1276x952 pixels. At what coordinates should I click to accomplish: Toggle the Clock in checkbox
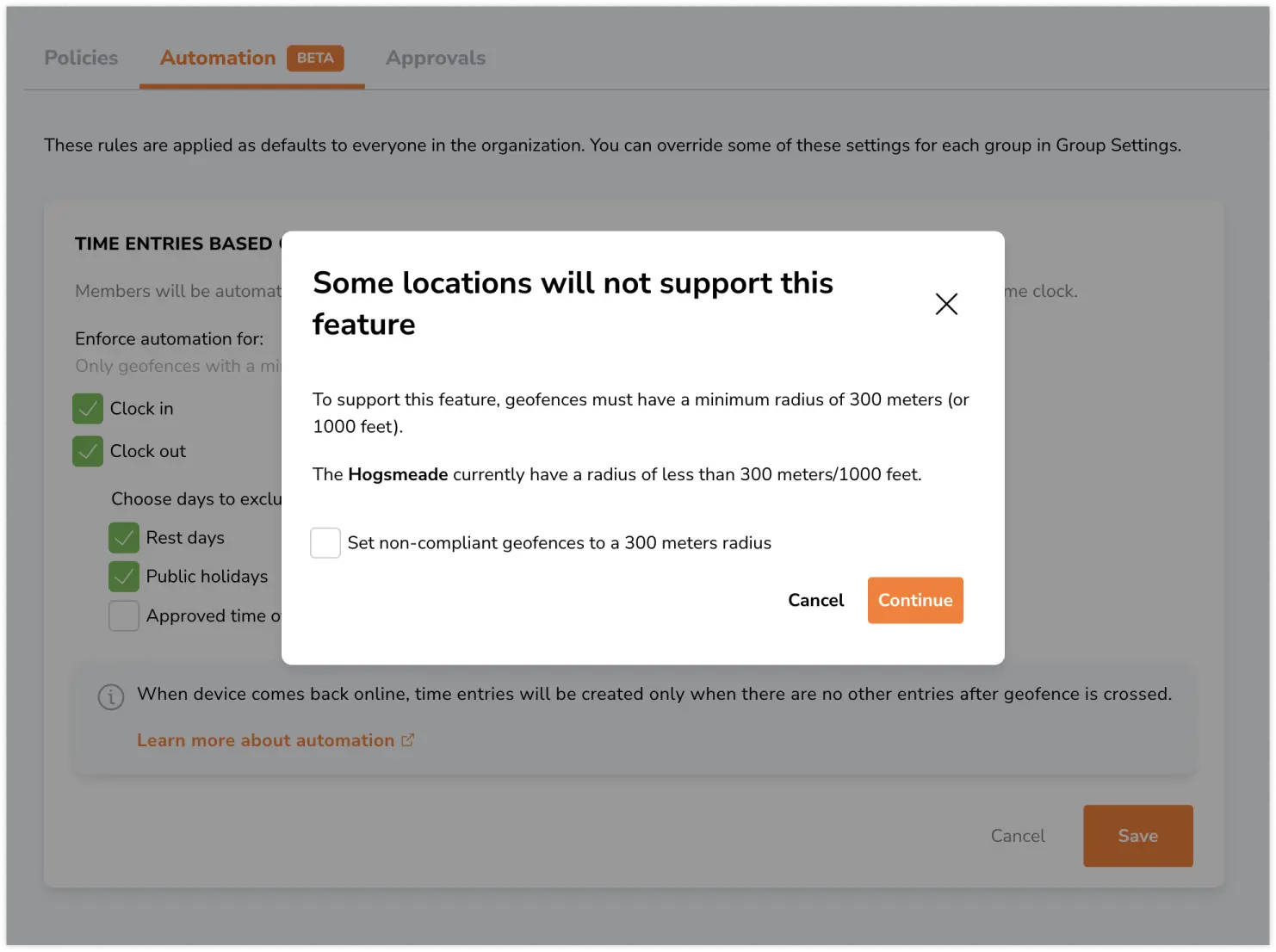(x=88, y=409)
